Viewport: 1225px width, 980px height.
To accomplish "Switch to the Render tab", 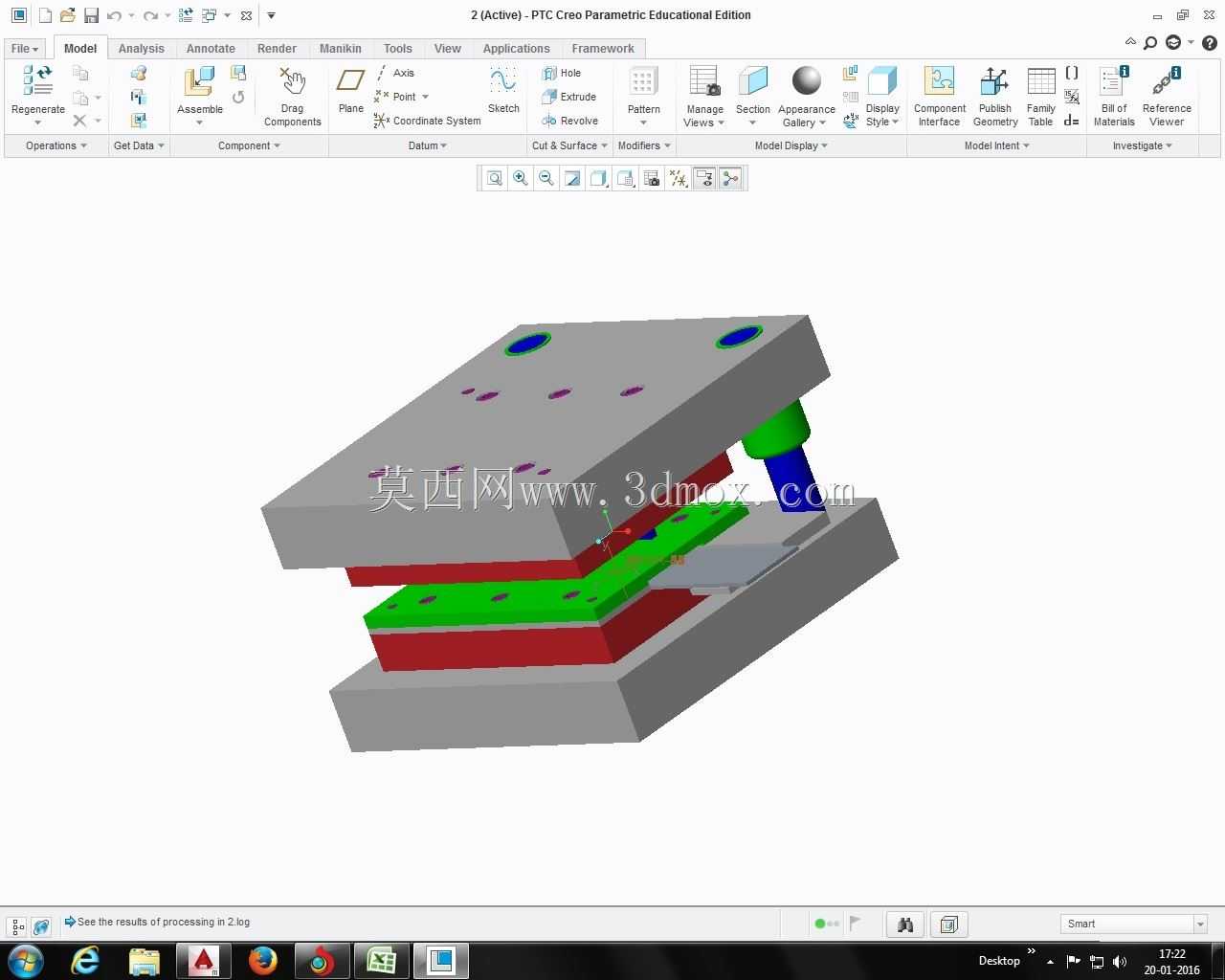I will coord(277,49).
